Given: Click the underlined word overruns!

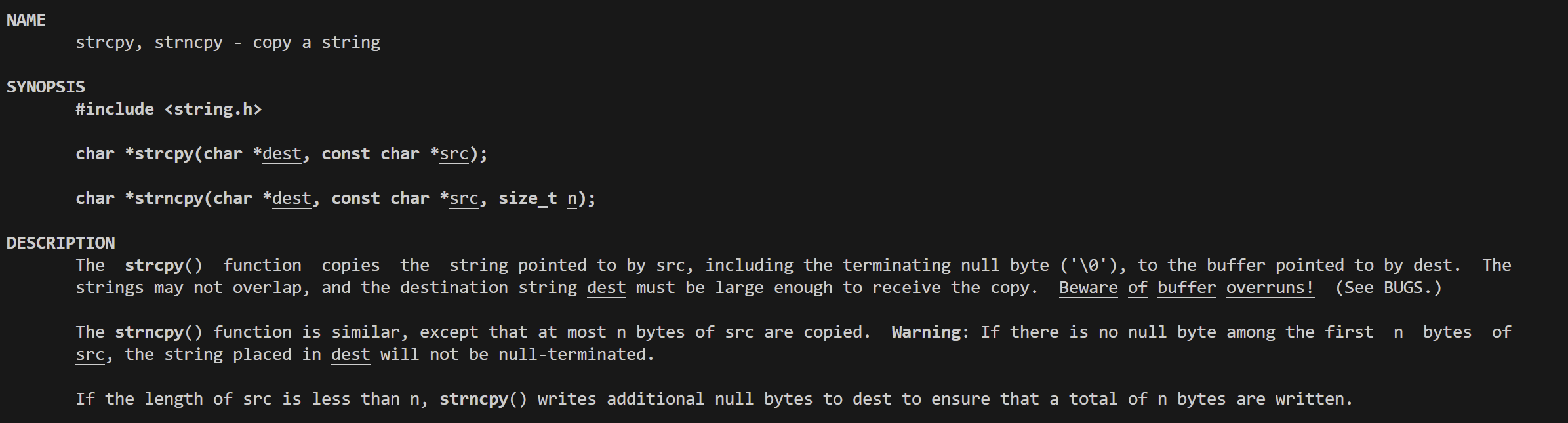Looking at the screenshot, I should pyautogui.click(x=1270, y=288).
